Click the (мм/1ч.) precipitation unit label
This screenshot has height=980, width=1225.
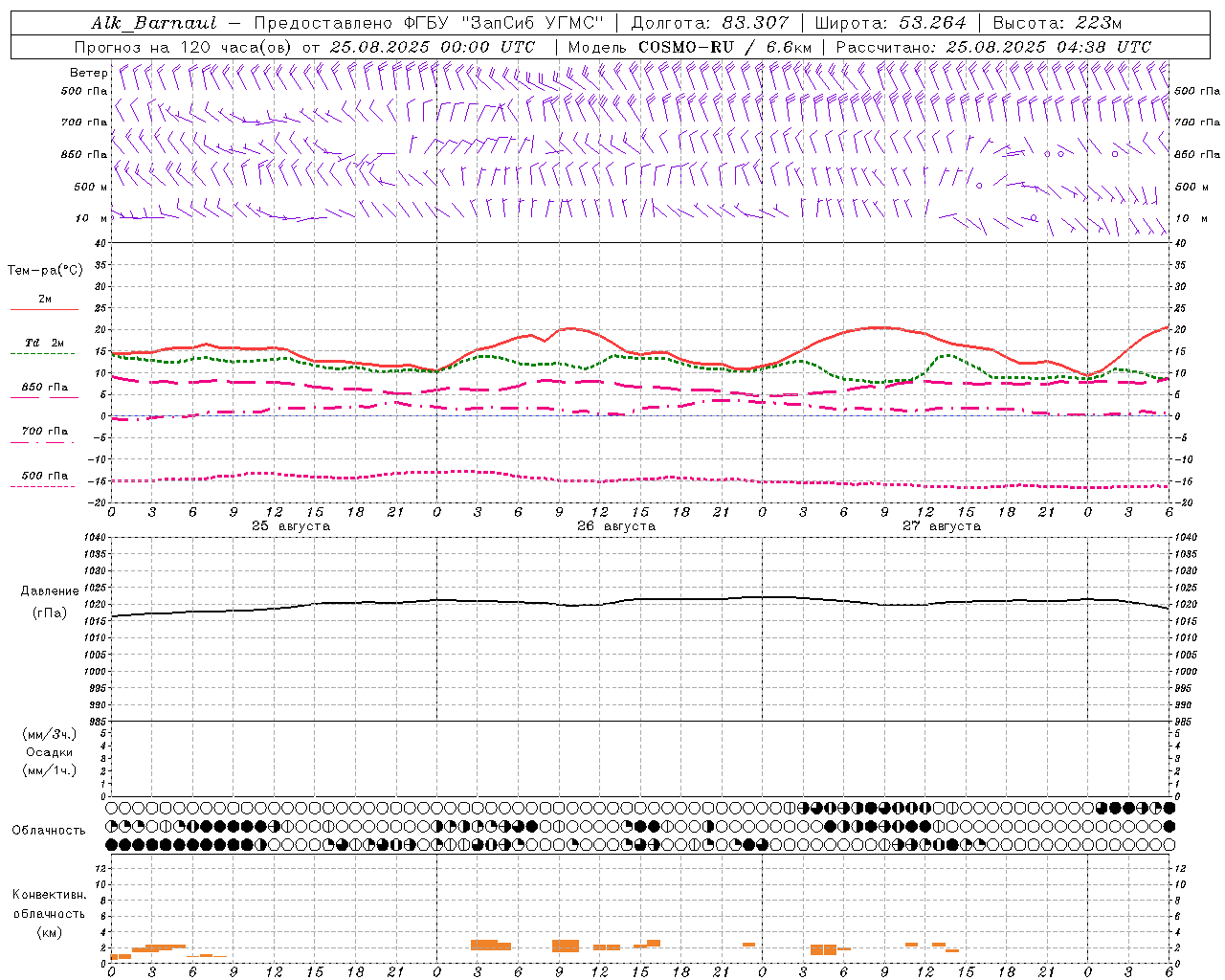point(50,770)
